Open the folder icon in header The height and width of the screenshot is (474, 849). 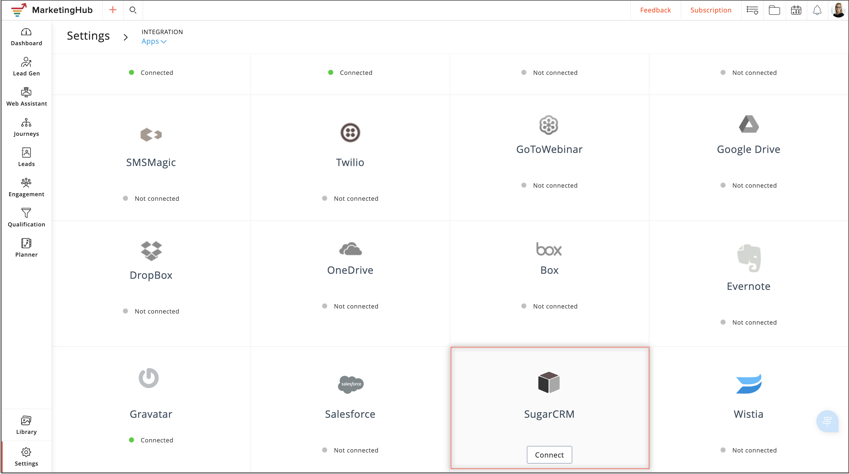coord(774,10)
